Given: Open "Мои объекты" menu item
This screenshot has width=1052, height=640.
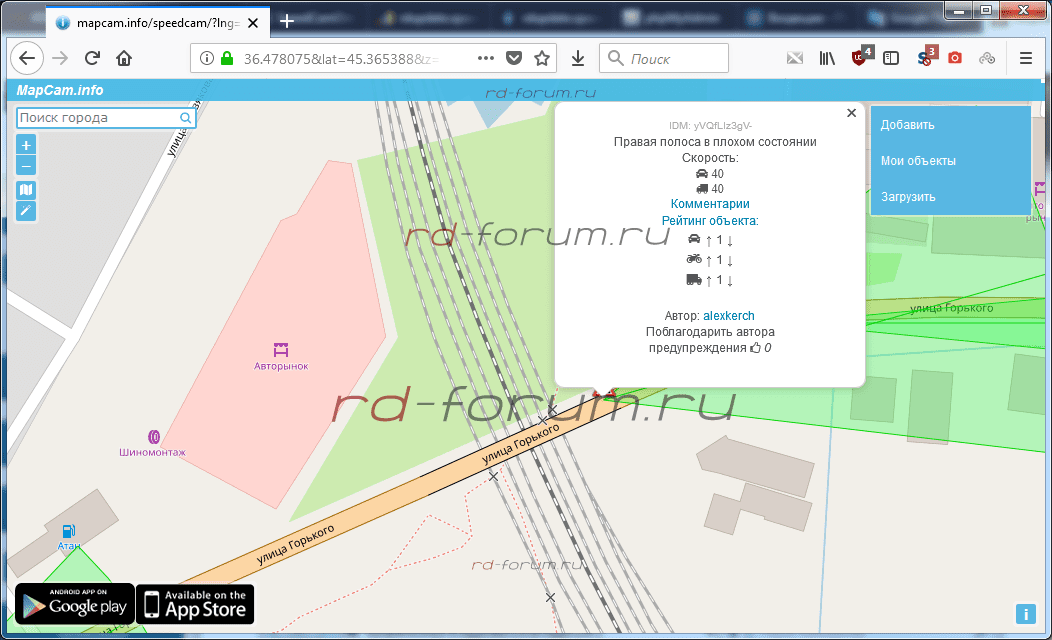Looking at the screenshot, I should point(918,161).
